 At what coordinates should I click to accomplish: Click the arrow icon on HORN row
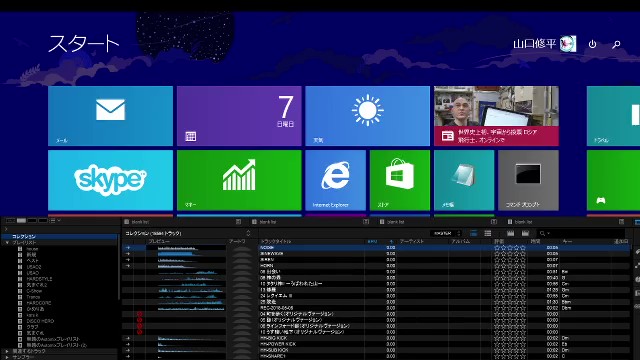pos(128,265)
